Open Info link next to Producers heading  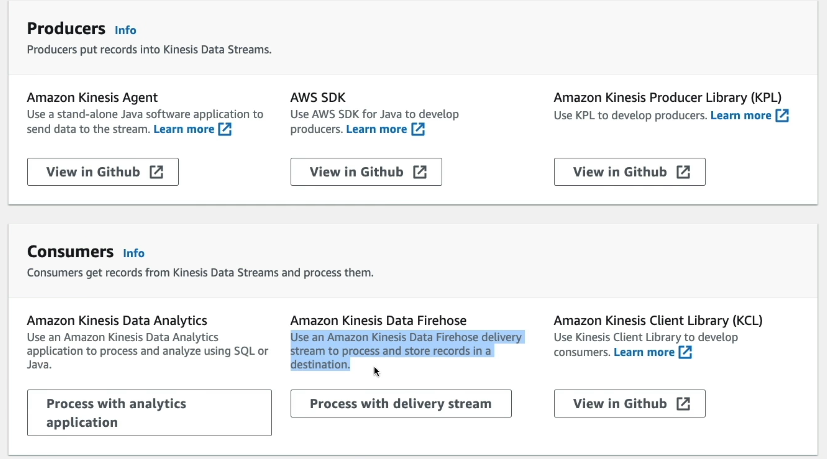tap(126, 30)
